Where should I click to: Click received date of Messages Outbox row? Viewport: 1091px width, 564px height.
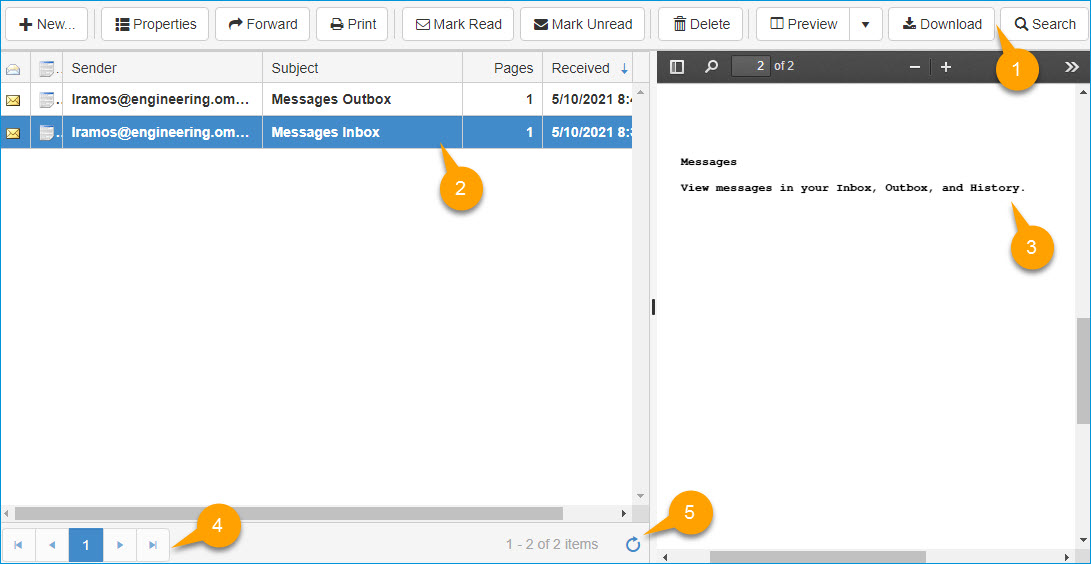588,99
